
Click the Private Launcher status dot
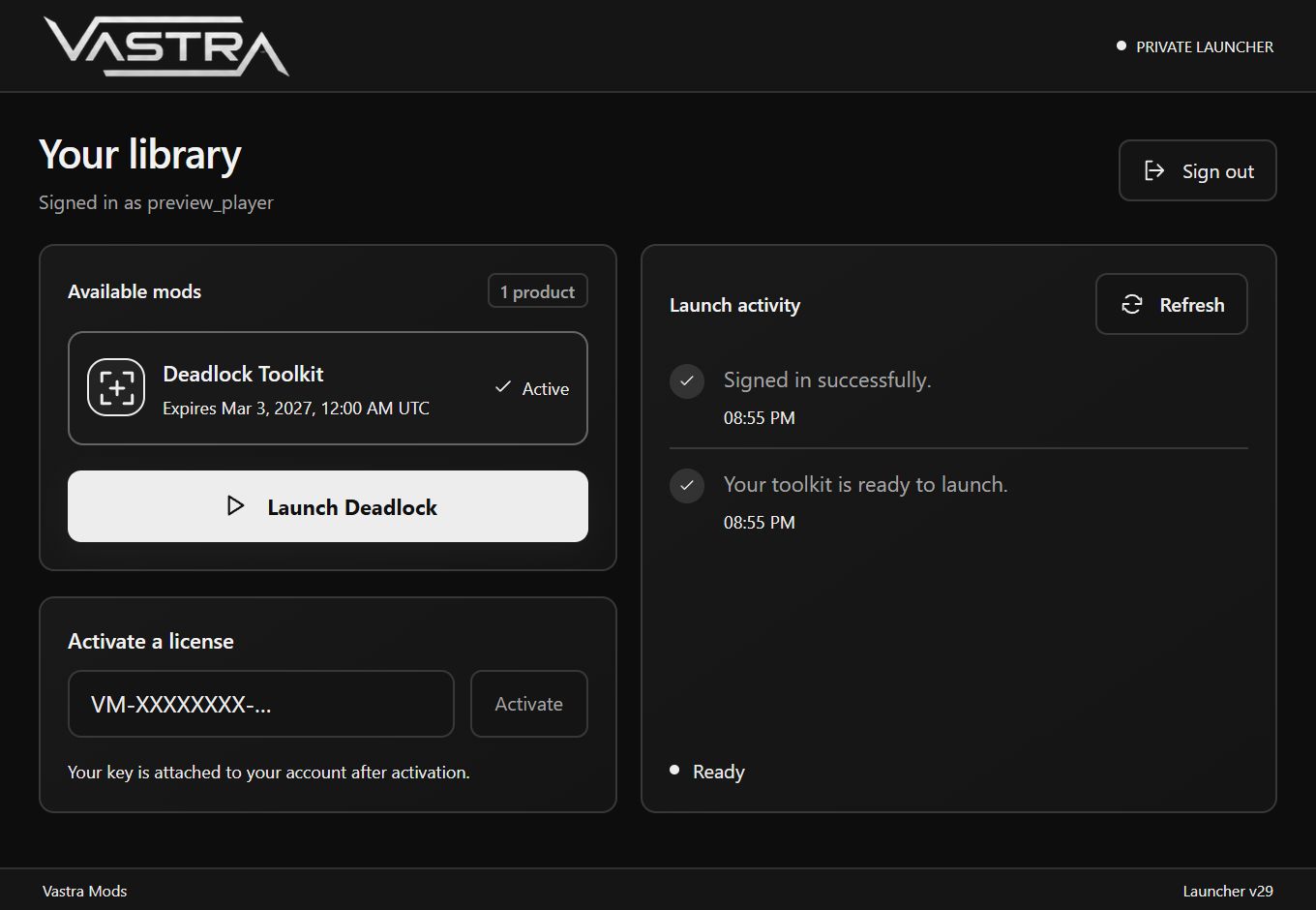(1122, 45)
